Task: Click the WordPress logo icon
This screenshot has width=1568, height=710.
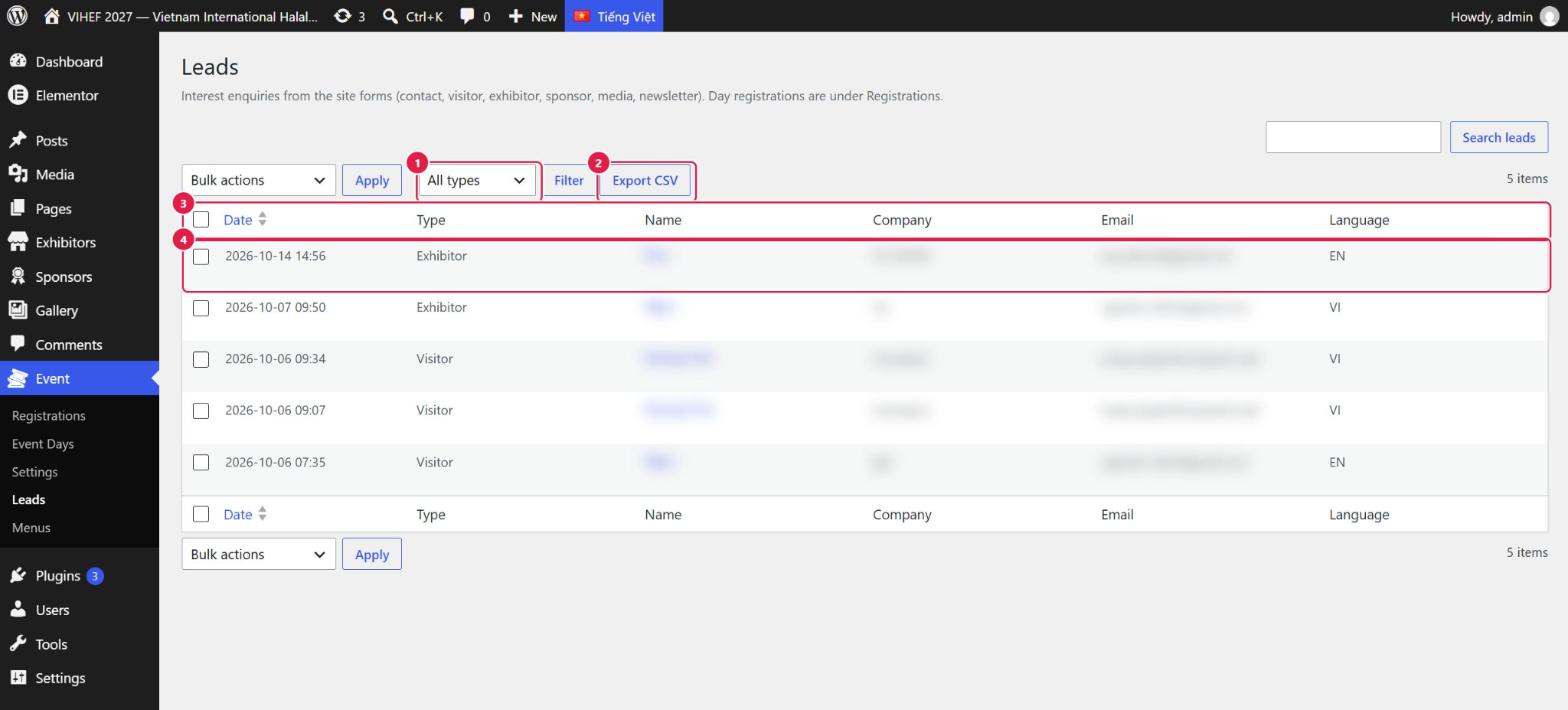Action: coord(17,16)
